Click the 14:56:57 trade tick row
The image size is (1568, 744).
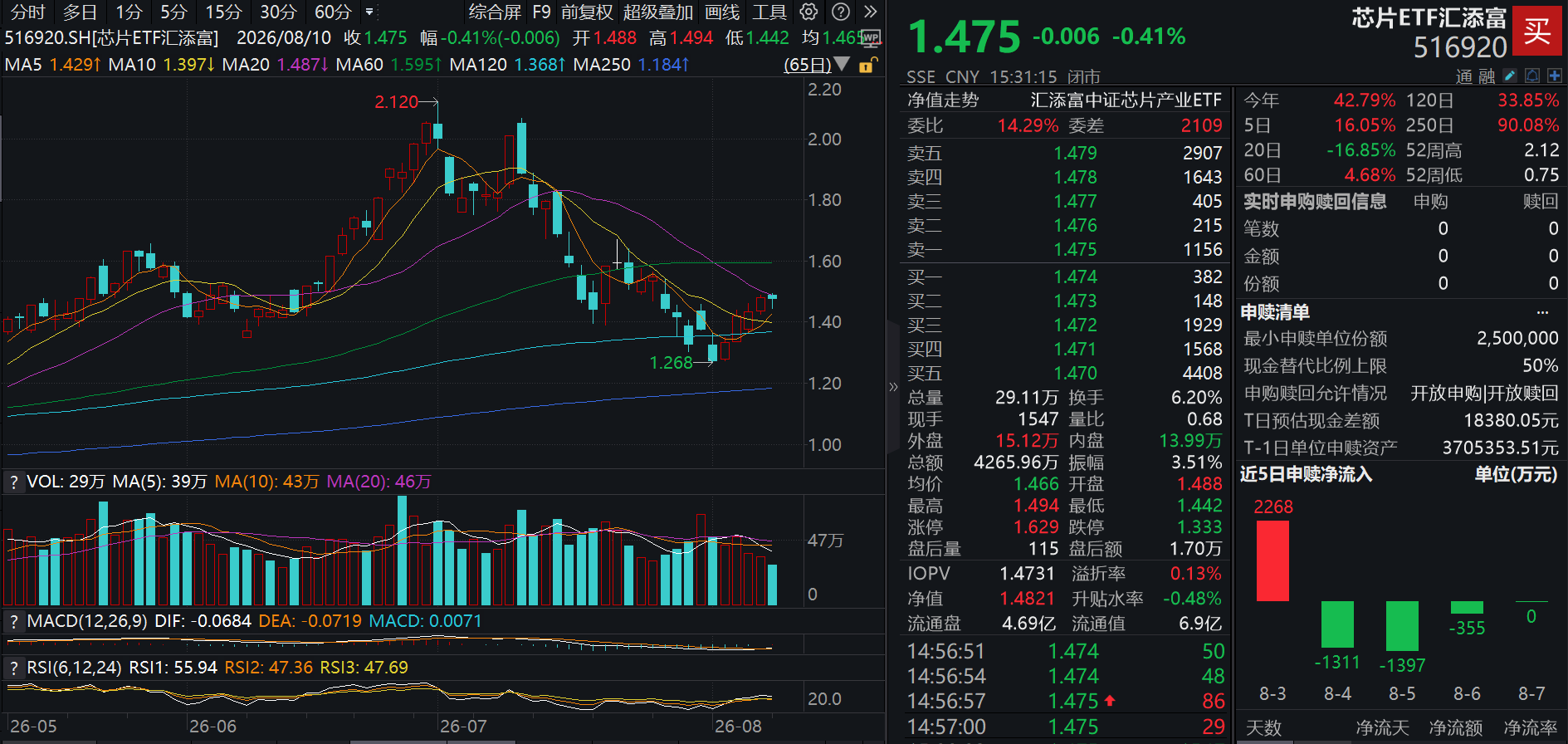1066,701
